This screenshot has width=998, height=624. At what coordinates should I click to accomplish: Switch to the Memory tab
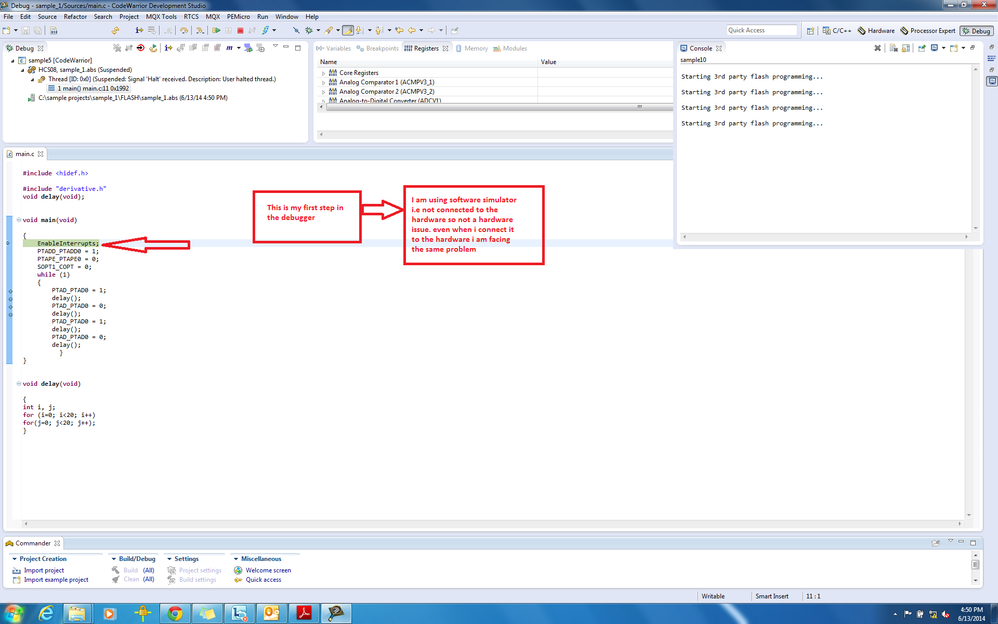(x=472, y=48)
